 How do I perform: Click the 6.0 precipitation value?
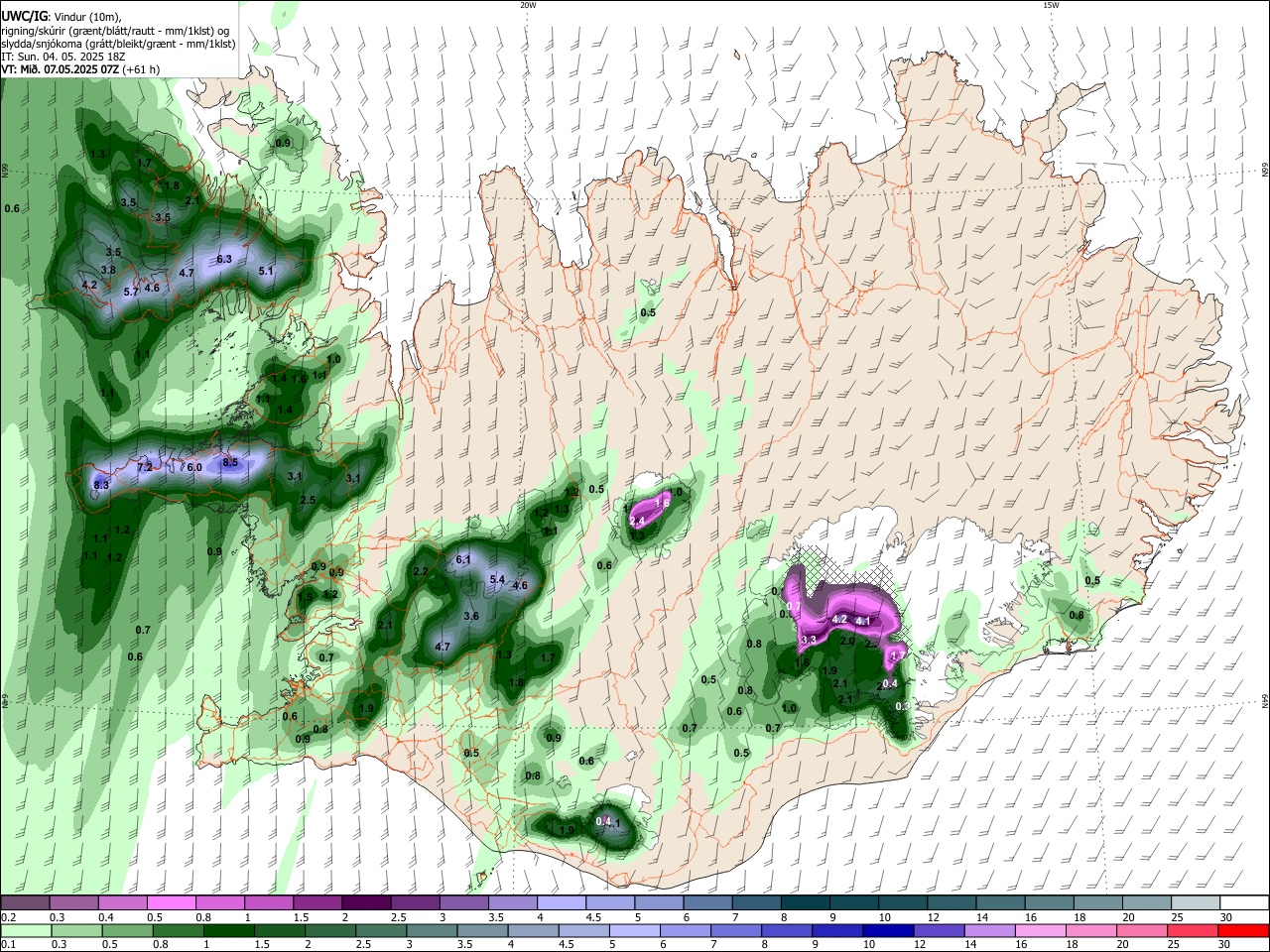coord(194,467)
